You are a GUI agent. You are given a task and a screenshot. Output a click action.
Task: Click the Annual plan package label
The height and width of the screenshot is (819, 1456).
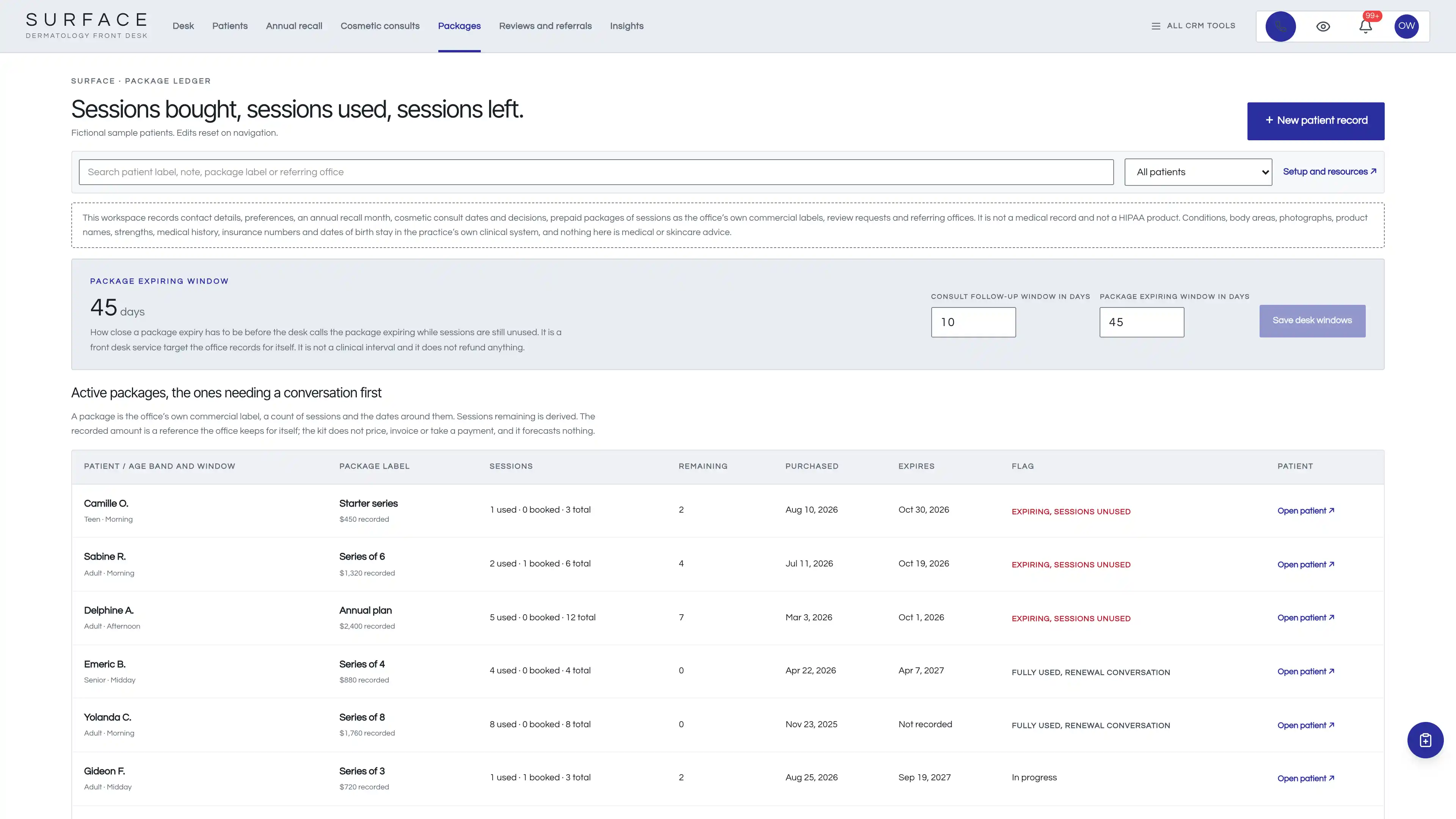tap(365, 610)
